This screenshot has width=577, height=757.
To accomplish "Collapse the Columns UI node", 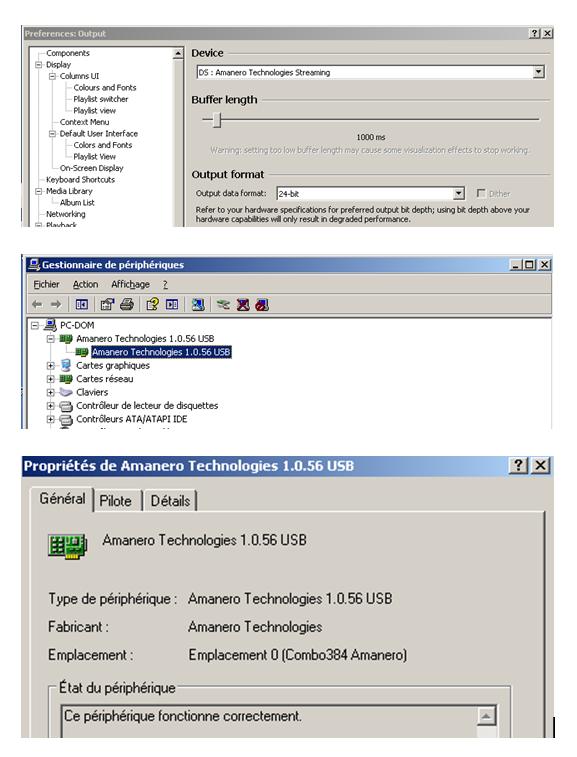I will [x=52, y=76].
